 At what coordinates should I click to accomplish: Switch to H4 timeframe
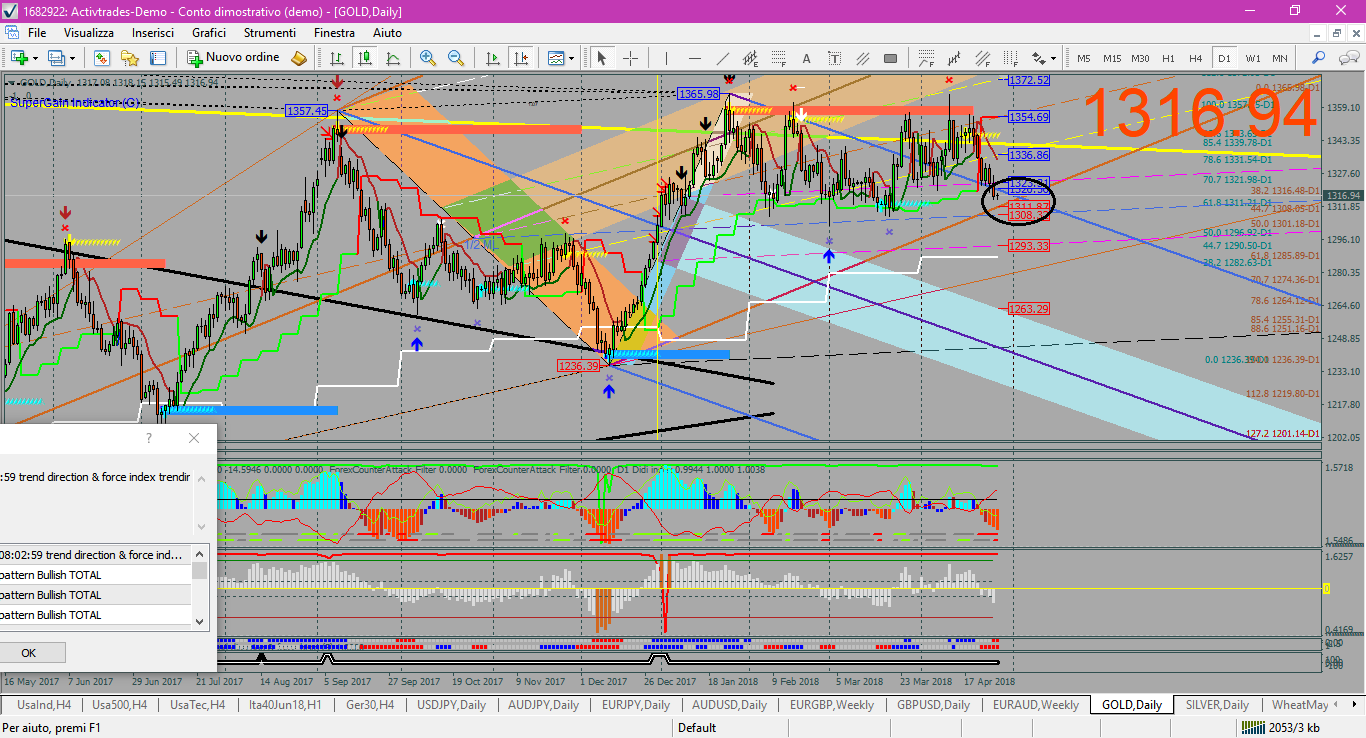(x=1195, y=58)
